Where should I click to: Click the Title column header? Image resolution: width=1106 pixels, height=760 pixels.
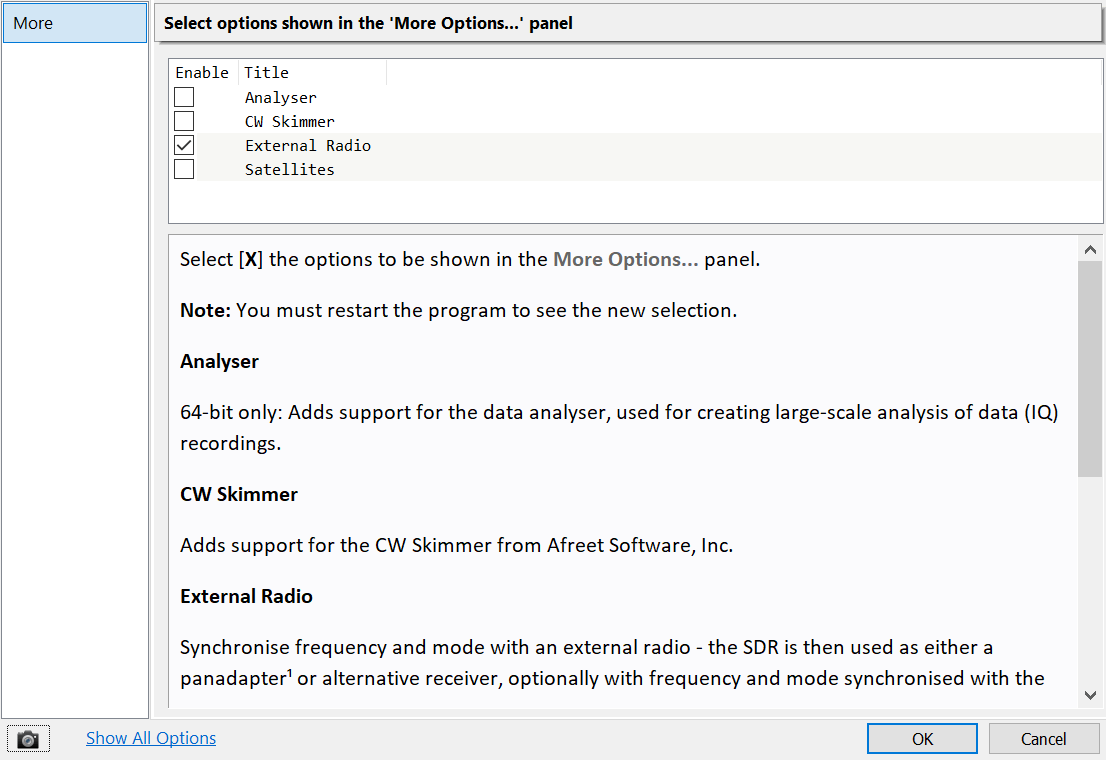point(266,72)
